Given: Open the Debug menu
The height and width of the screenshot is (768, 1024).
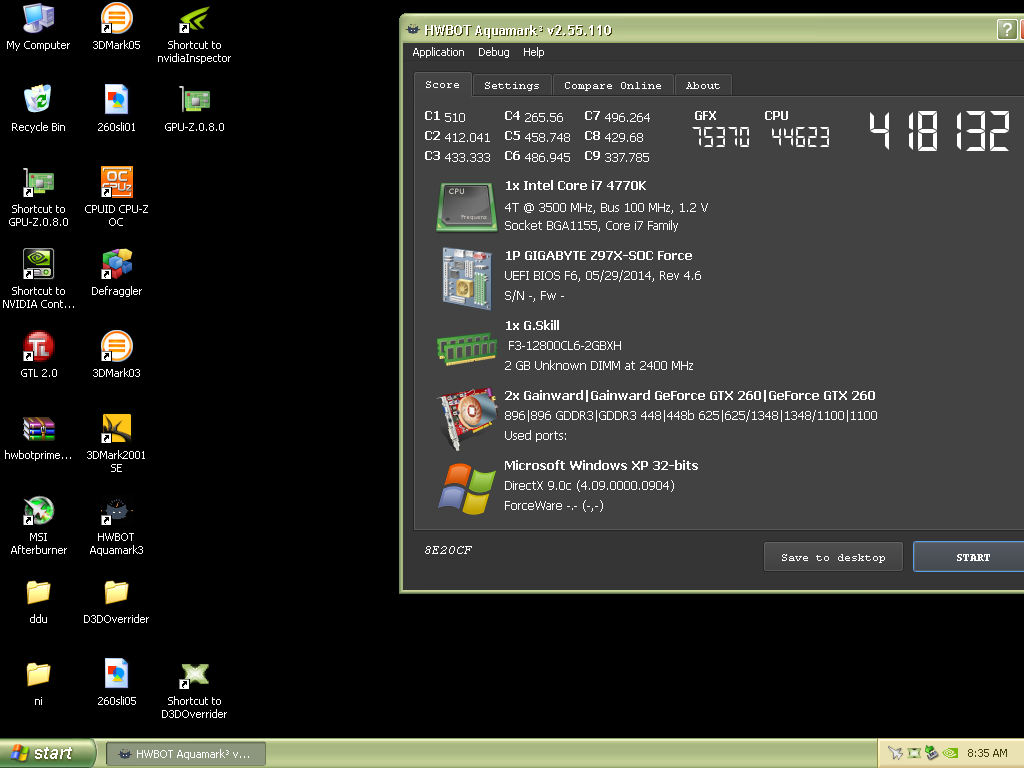Looking at the screenshot, I should 494,52.
